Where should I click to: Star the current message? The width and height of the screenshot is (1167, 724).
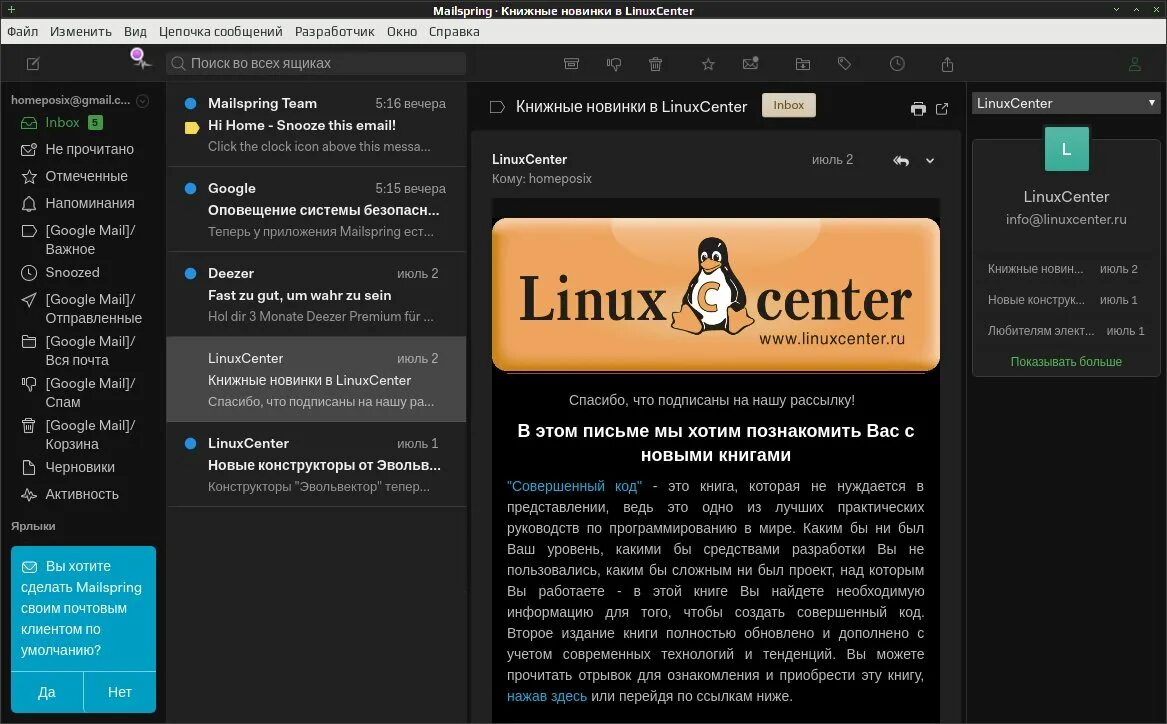(709, 64)
